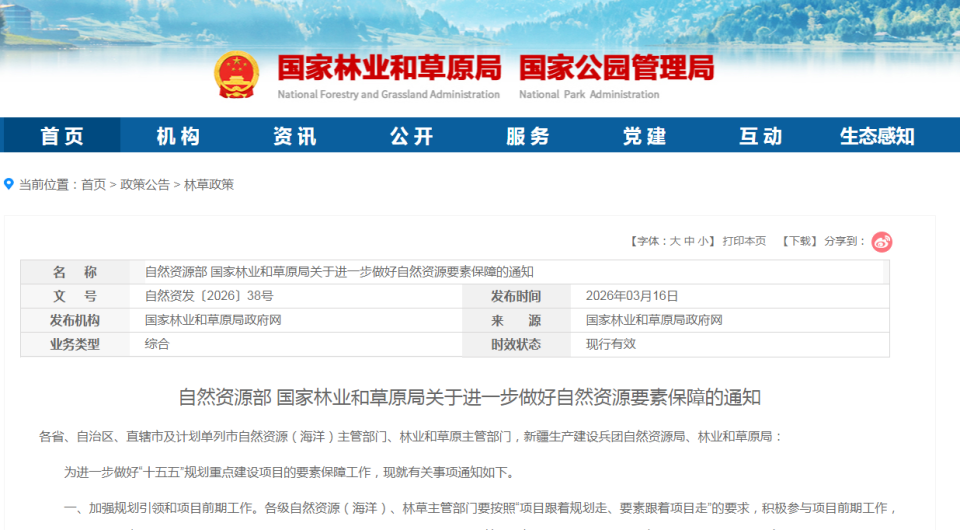Click the addressee line beginning 各省、自治区
960x530 pixels.
[x=411, y=437]
